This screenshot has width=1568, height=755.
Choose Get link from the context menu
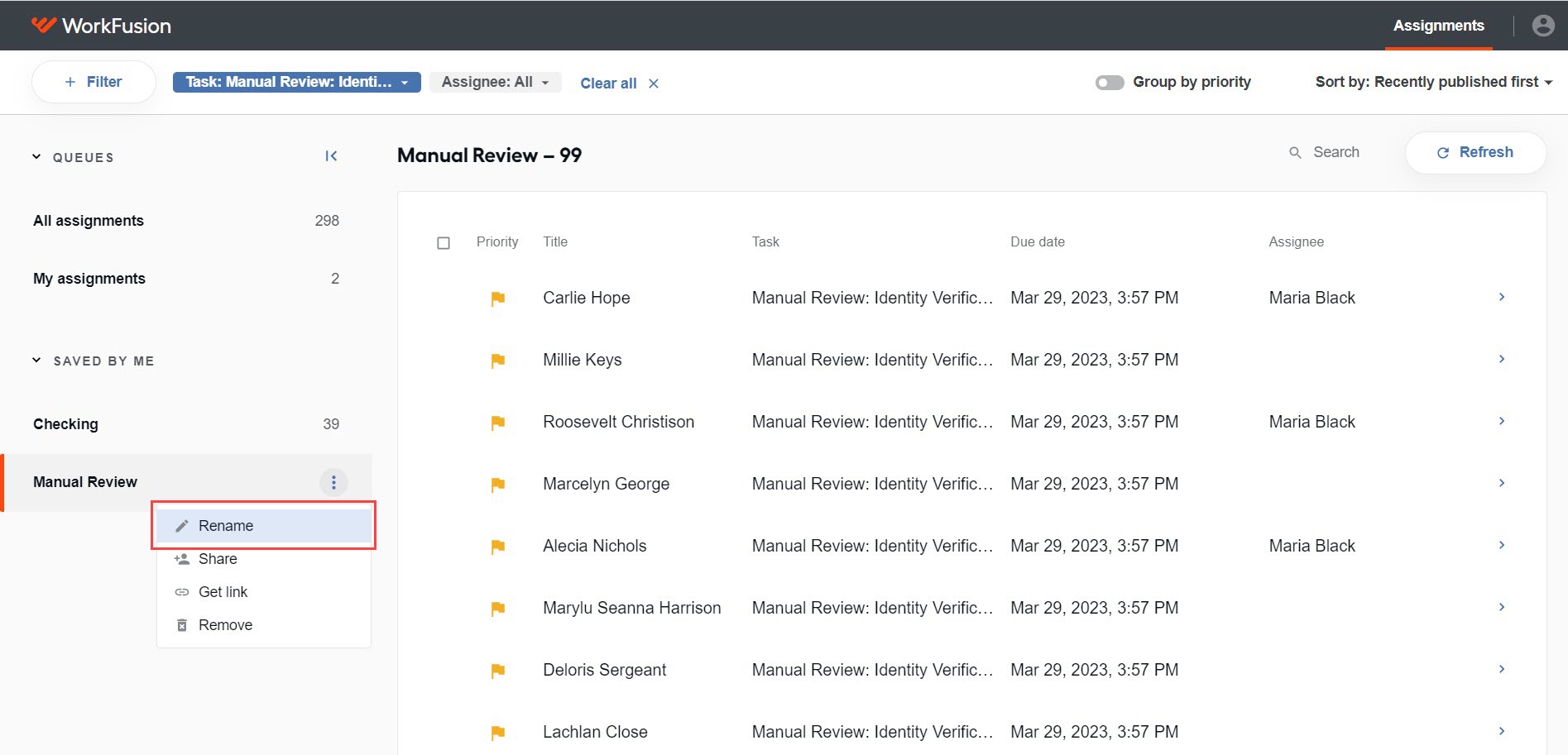[x=264, y=592]
